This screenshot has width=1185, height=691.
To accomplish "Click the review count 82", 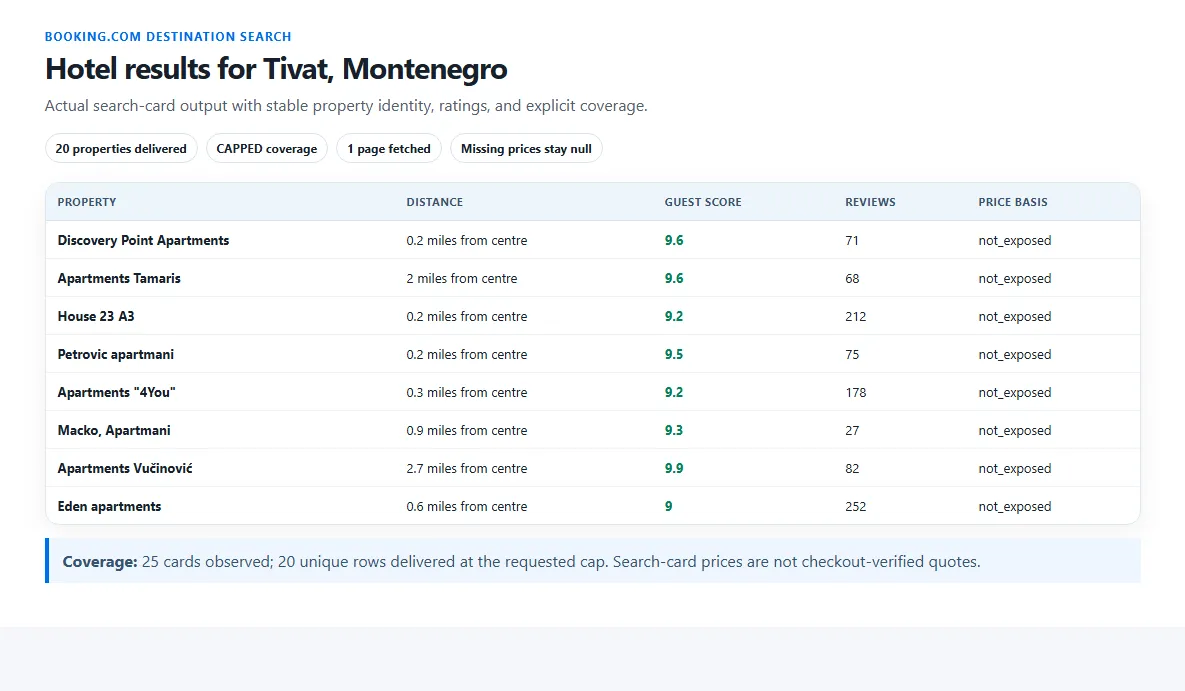I will tap(852, 468).
